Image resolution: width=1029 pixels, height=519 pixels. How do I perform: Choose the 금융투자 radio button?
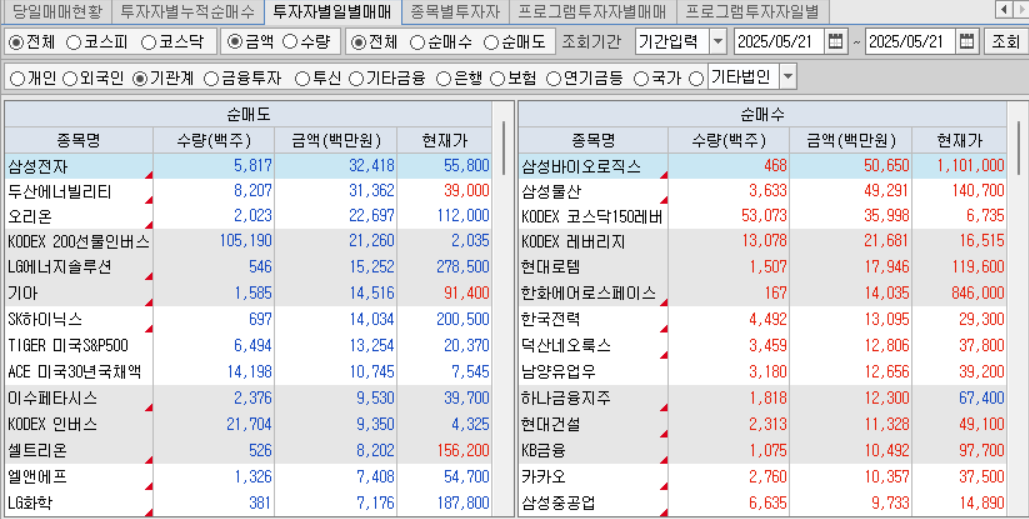(x=211, y=79)
